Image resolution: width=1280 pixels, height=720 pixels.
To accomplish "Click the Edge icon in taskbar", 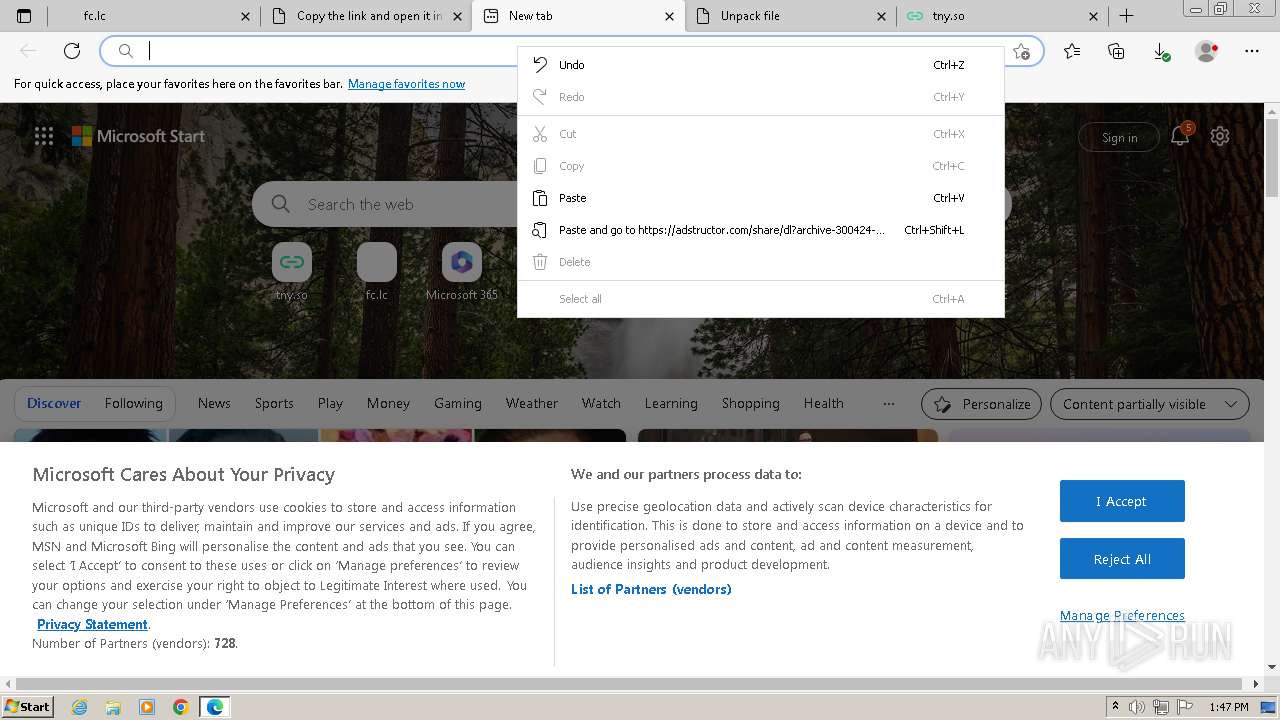I will click(x=215, y=707).
